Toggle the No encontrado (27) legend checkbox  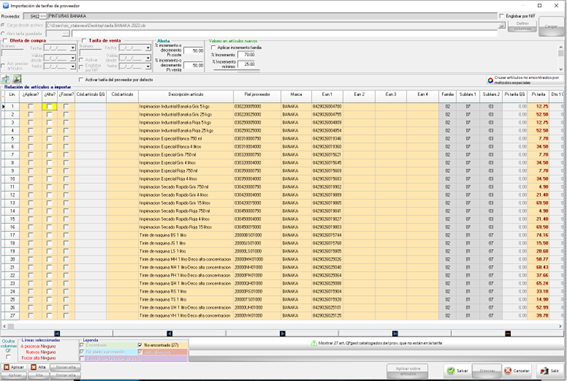[x=140, y=345]
